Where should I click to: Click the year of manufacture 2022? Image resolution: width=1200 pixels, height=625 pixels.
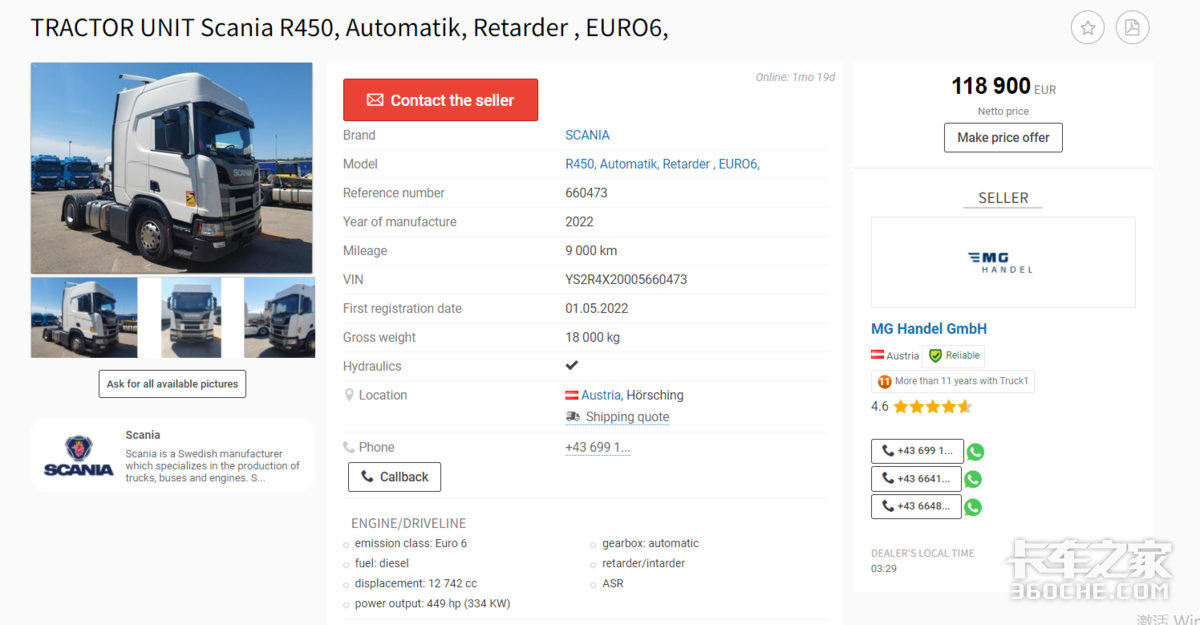pos(579,222)
